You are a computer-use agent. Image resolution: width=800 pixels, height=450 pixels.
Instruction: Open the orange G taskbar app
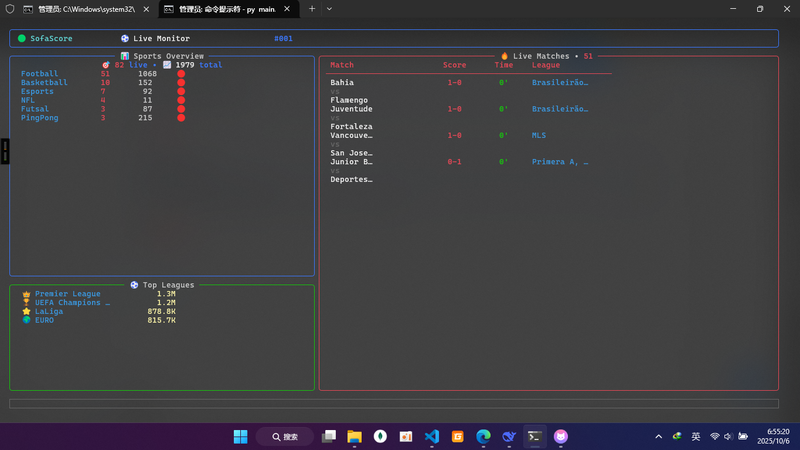pos(458,436)
